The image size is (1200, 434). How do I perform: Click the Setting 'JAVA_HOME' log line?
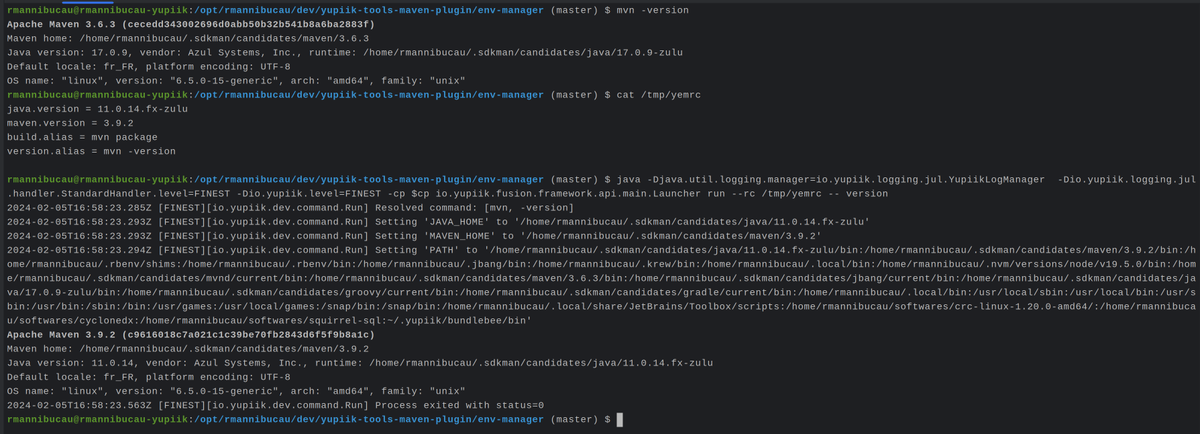pos(438,222)
